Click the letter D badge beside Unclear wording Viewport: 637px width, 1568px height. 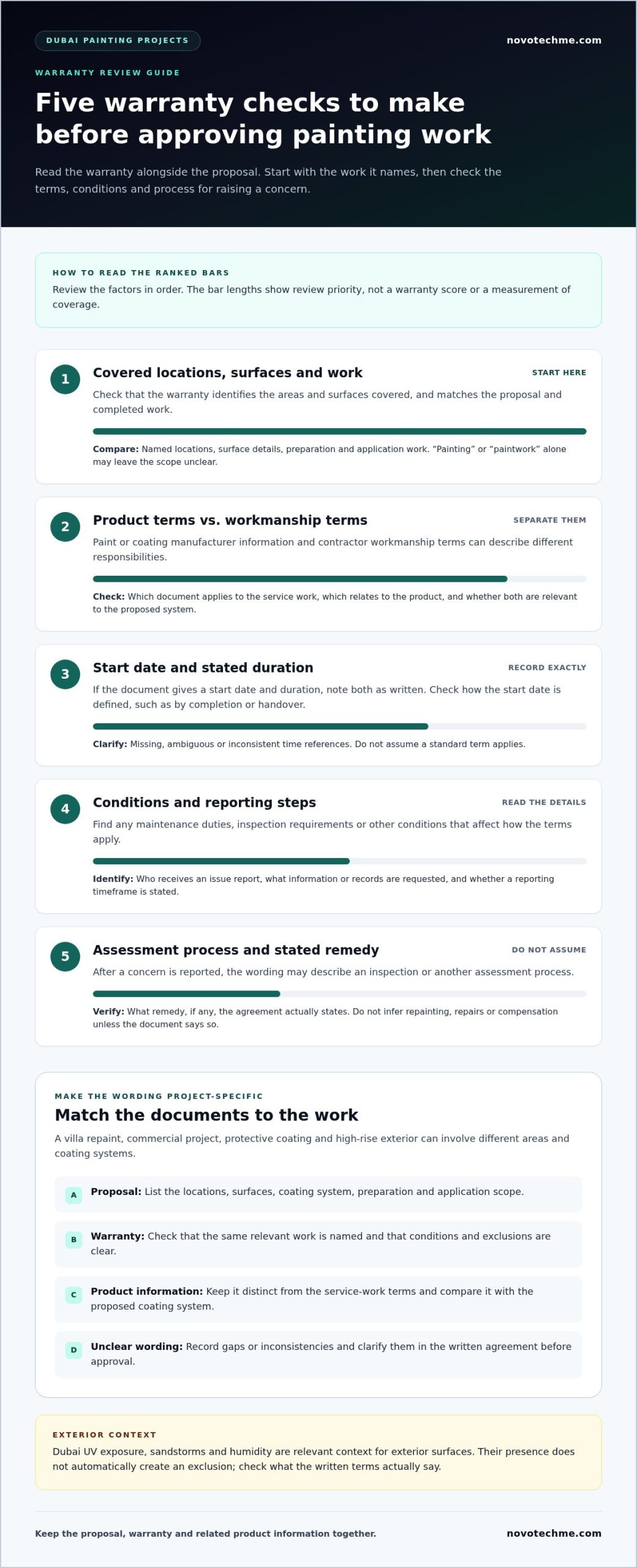click(x=73, y=1350)
